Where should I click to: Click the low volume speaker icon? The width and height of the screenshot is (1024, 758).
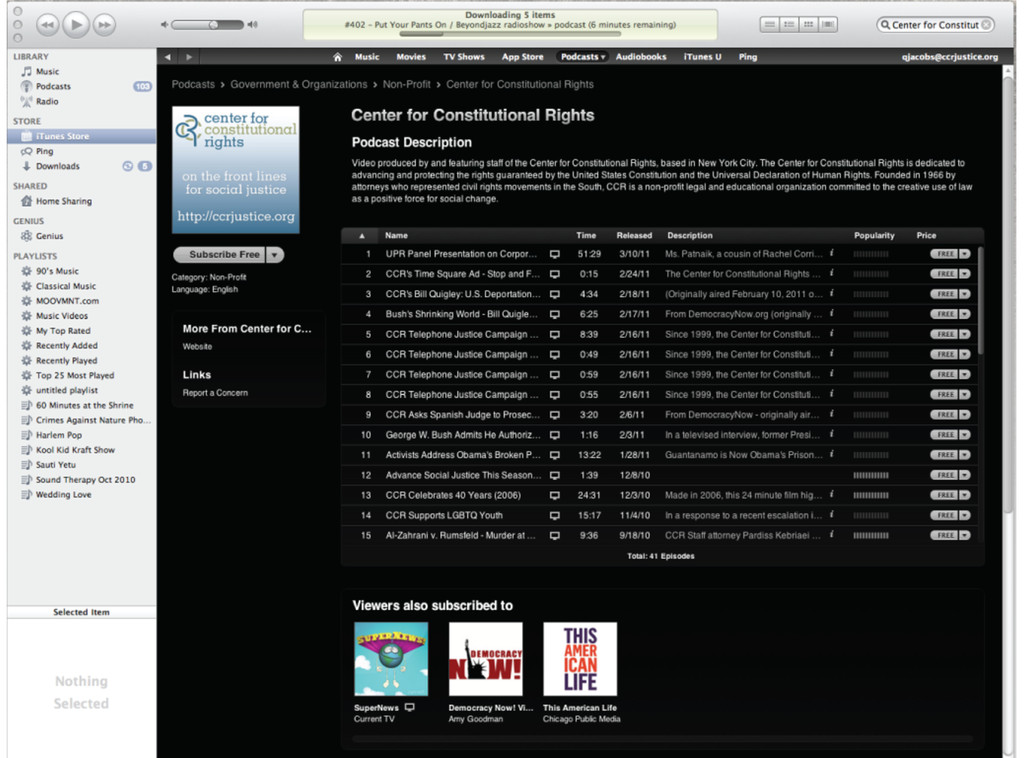(x=165, y=25)
